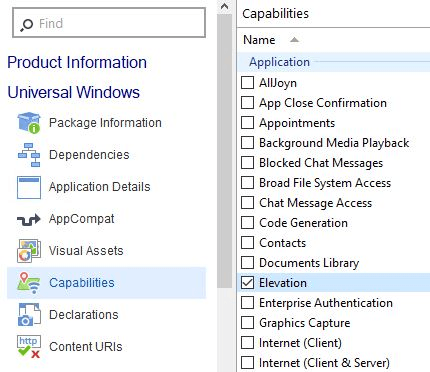Click the Name column header
The height and width of the screenshot is (372, 430).
(259, 40)
